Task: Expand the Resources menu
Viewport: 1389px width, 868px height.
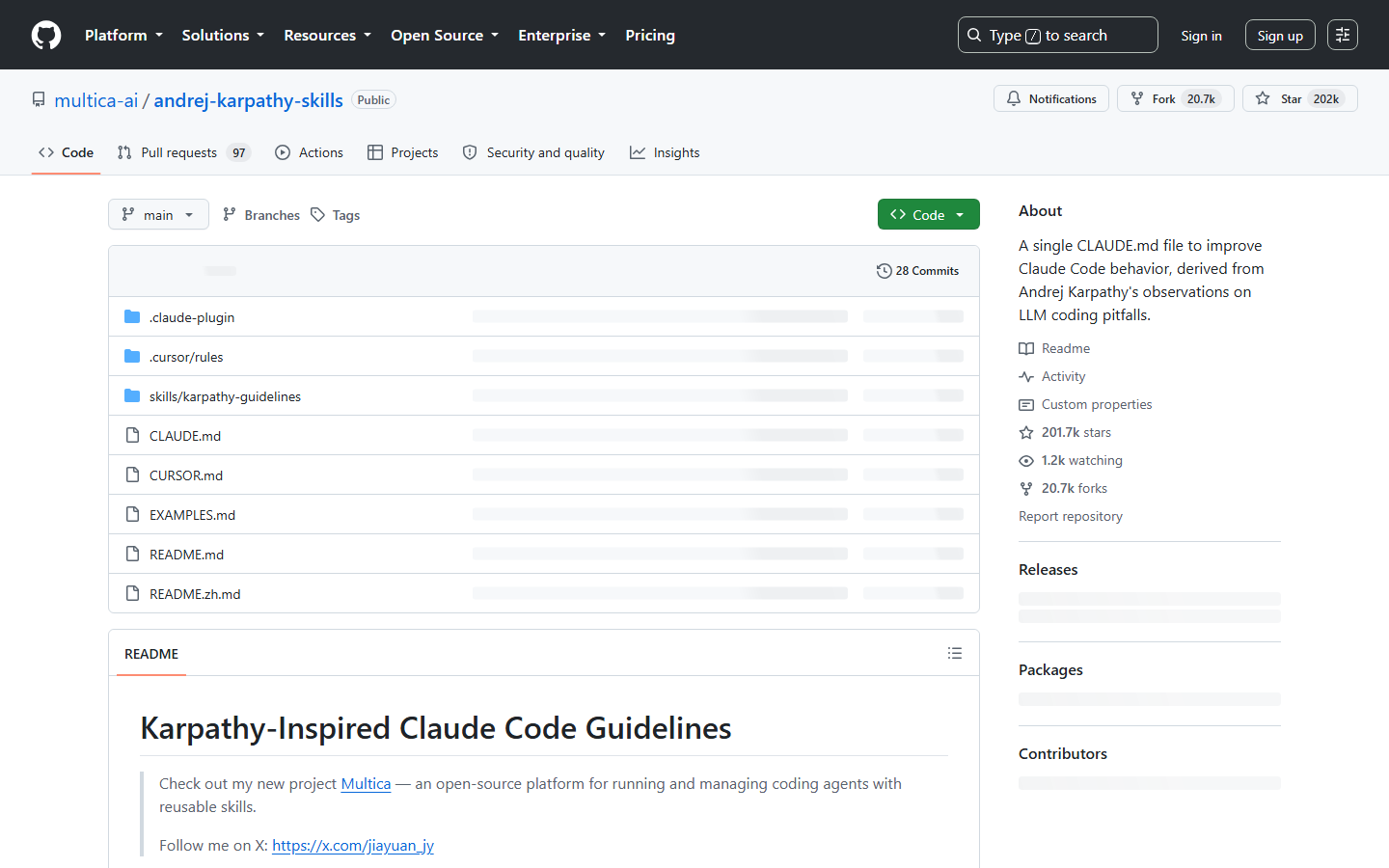Action: (327, 35)
